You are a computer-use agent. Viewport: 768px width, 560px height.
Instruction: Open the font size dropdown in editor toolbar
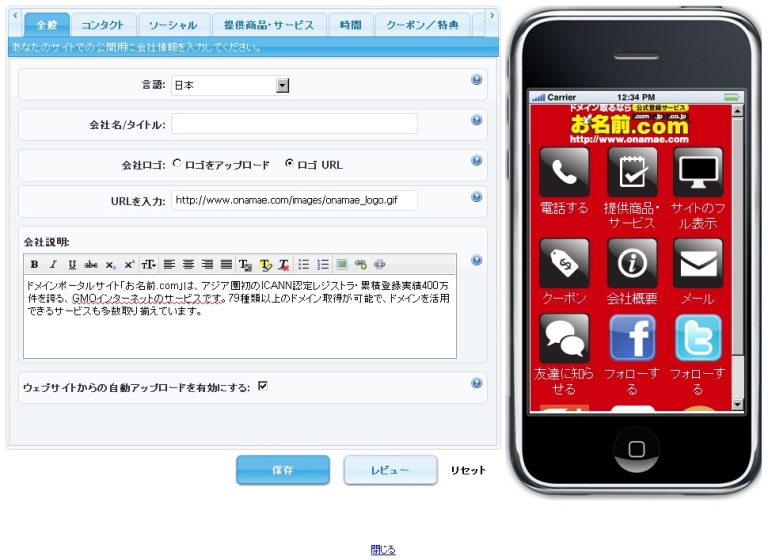(x=148, y=265)
